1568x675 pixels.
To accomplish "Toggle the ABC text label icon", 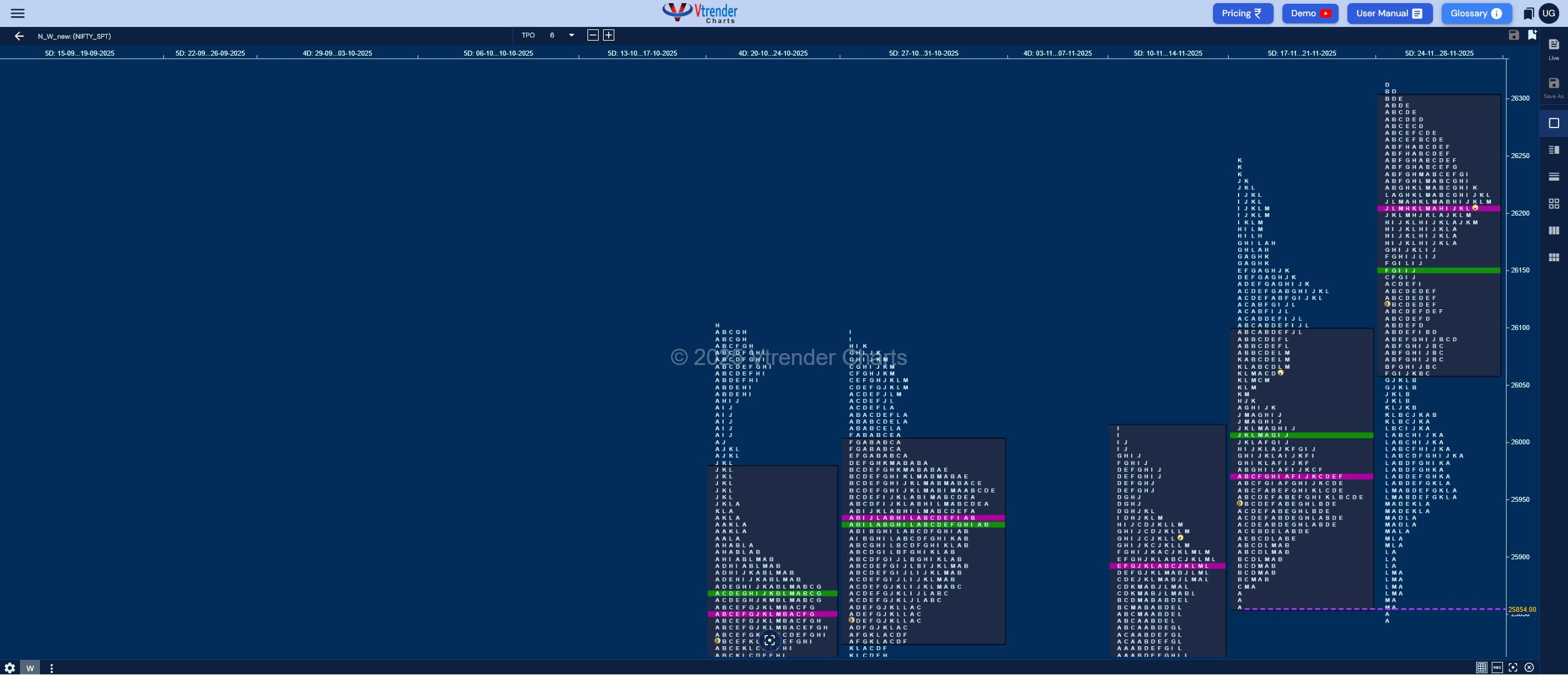I will tap(1497, 667).
